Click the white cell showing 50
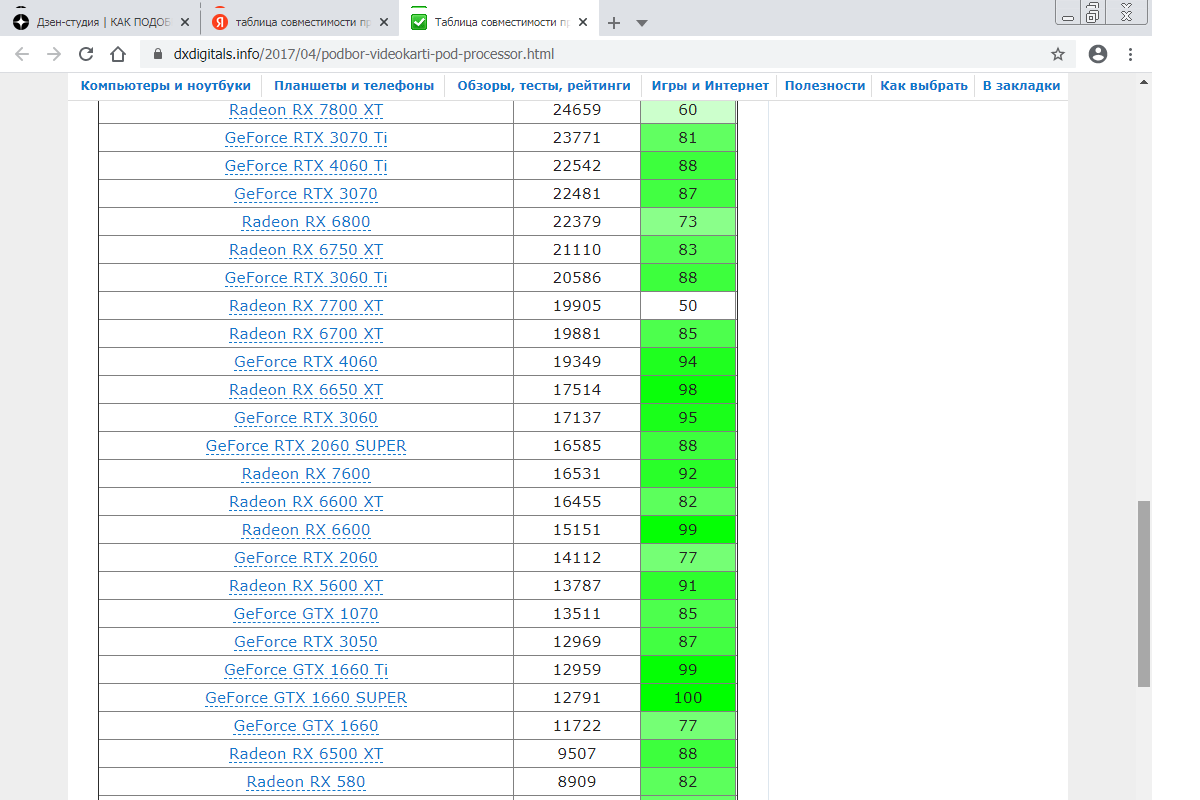 coord(688,306)
